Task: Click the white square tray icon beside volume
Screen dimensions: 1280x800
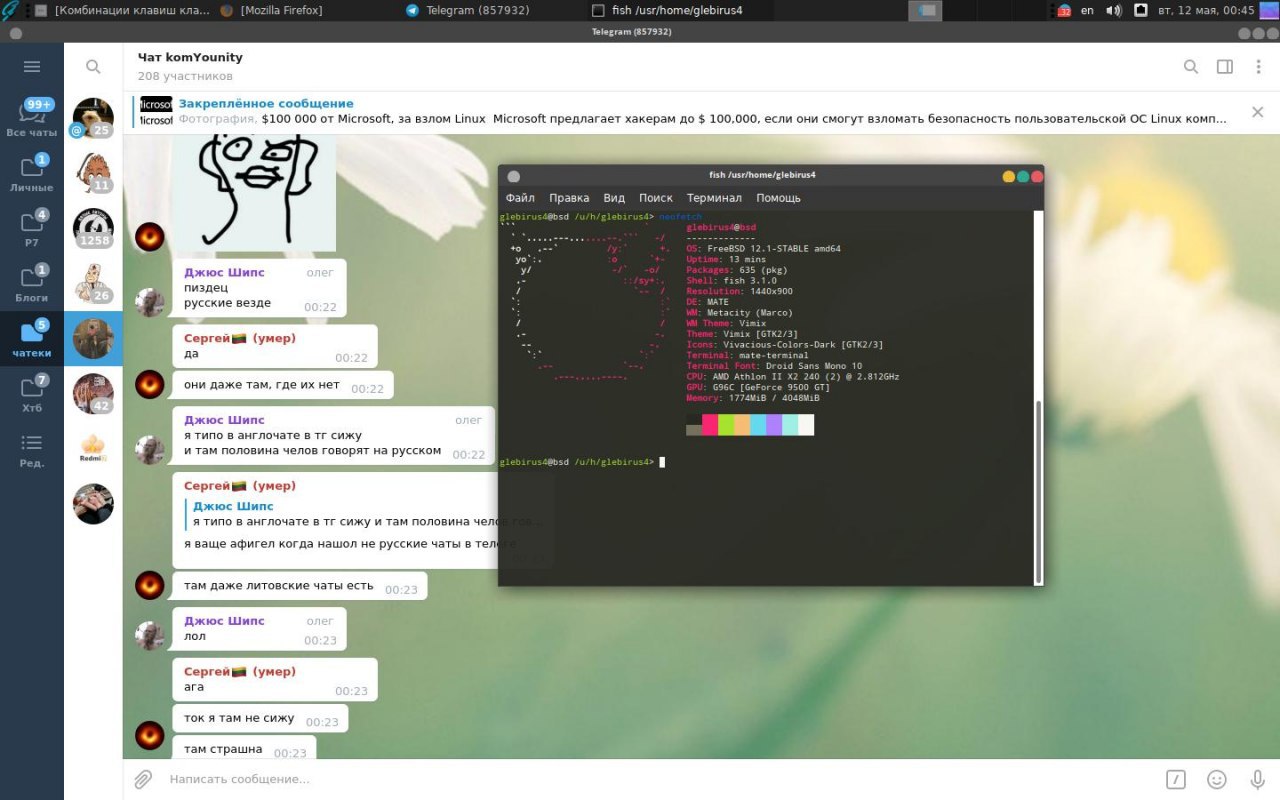Action: (1141, 10)
